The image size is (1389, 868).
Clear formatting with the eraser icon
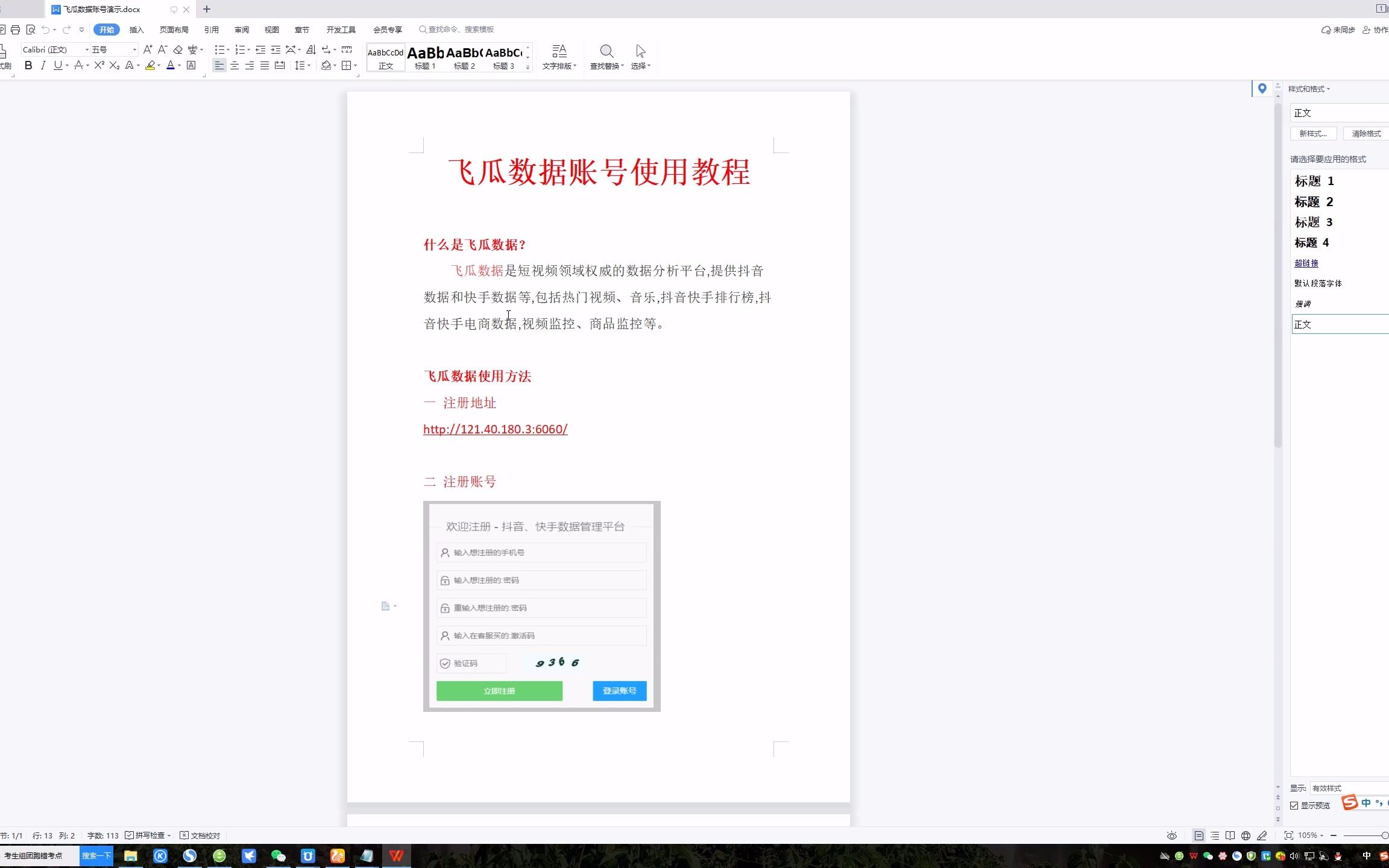[178, 49]
